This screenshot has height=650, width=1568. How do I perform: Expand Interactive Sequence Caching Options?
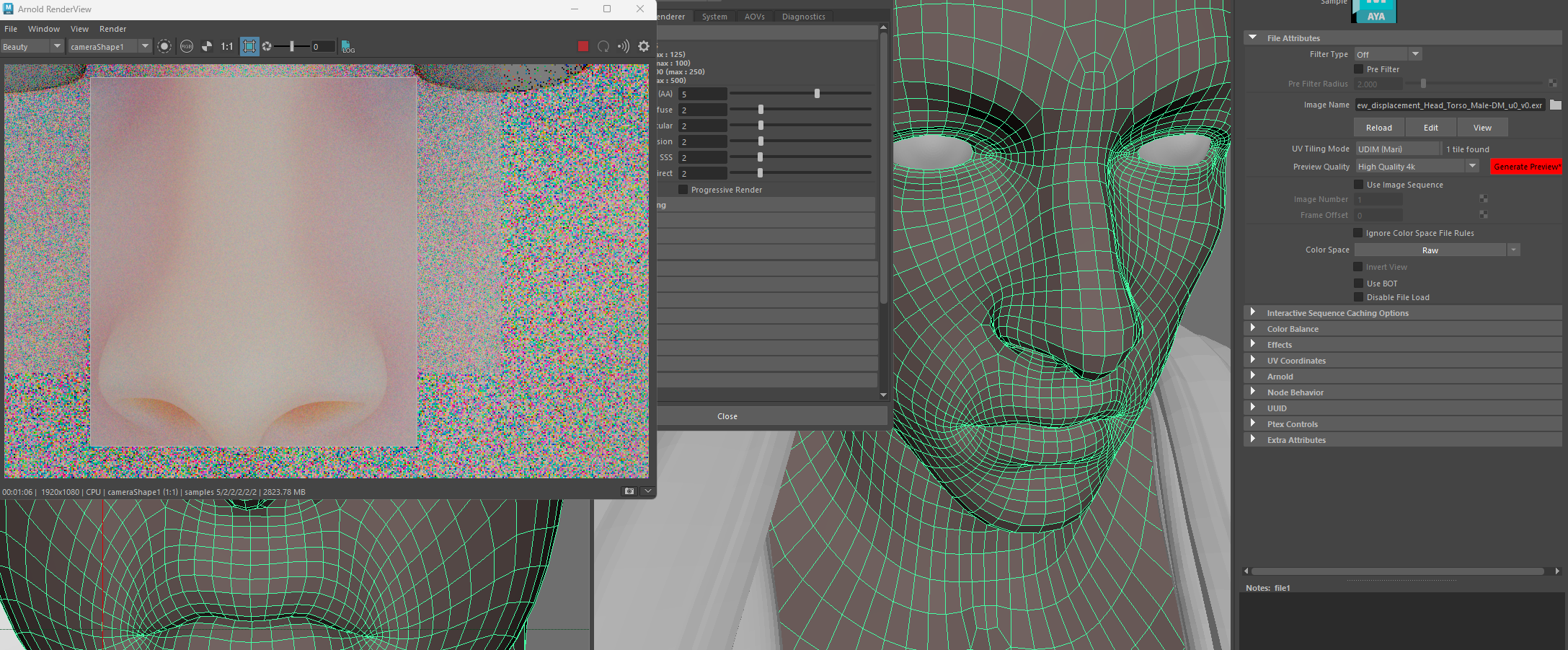(1252, 312)
